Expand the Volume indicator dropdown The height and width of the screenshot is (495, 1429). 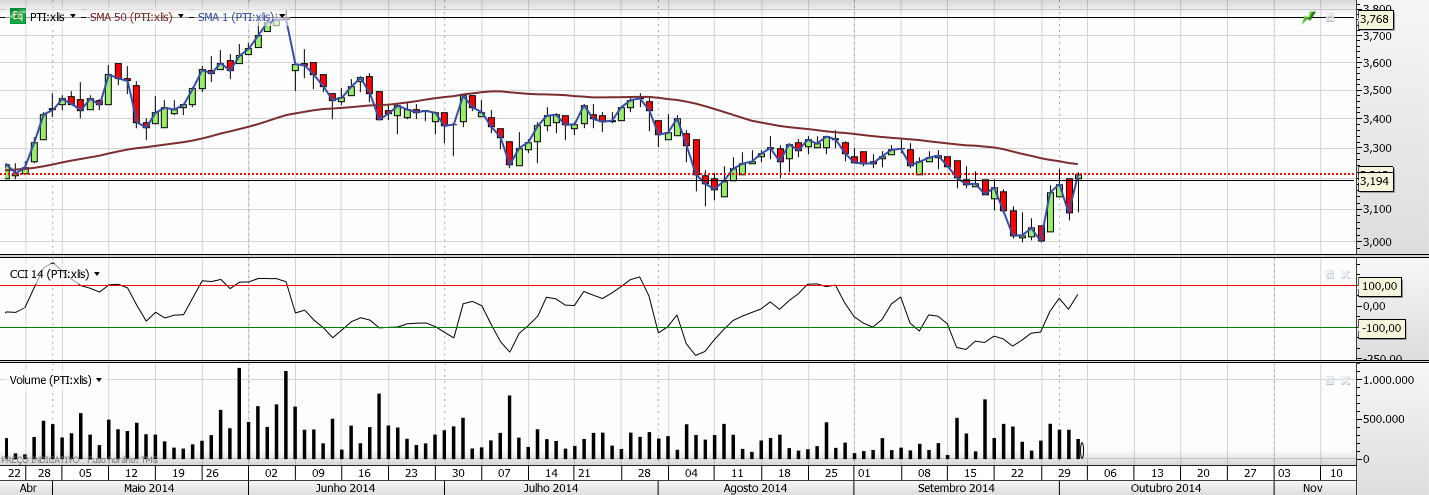point(99,380)
